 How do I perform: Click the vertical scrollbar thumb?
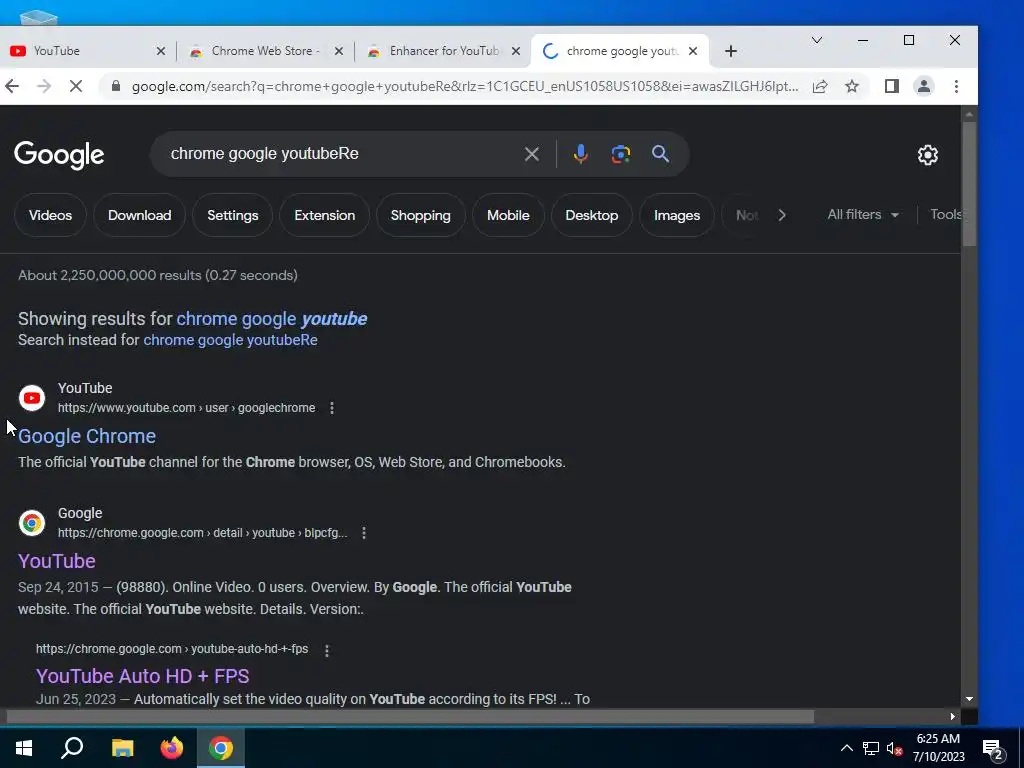(969, 184)
